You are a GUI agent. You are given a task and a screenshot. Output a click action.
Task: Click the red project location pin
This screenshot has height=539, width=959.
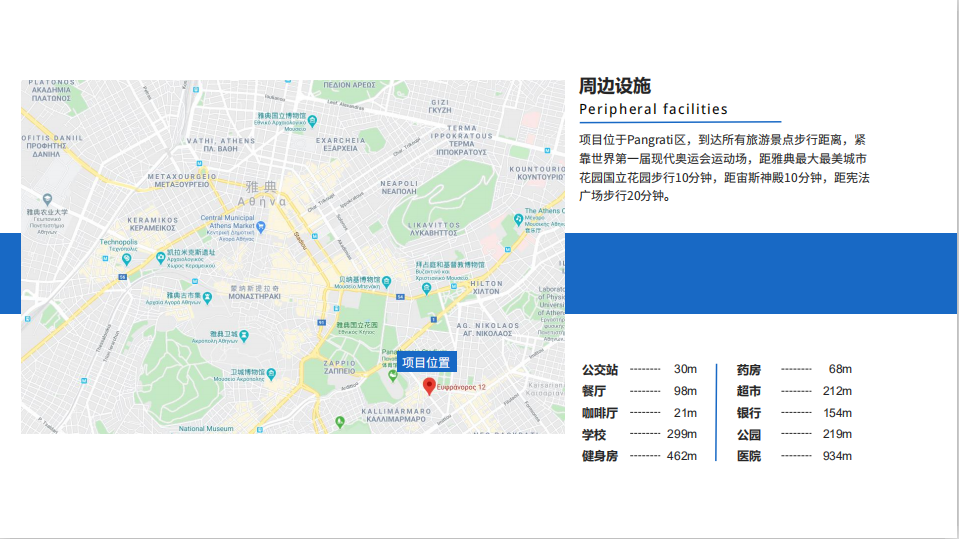[428, 385]
